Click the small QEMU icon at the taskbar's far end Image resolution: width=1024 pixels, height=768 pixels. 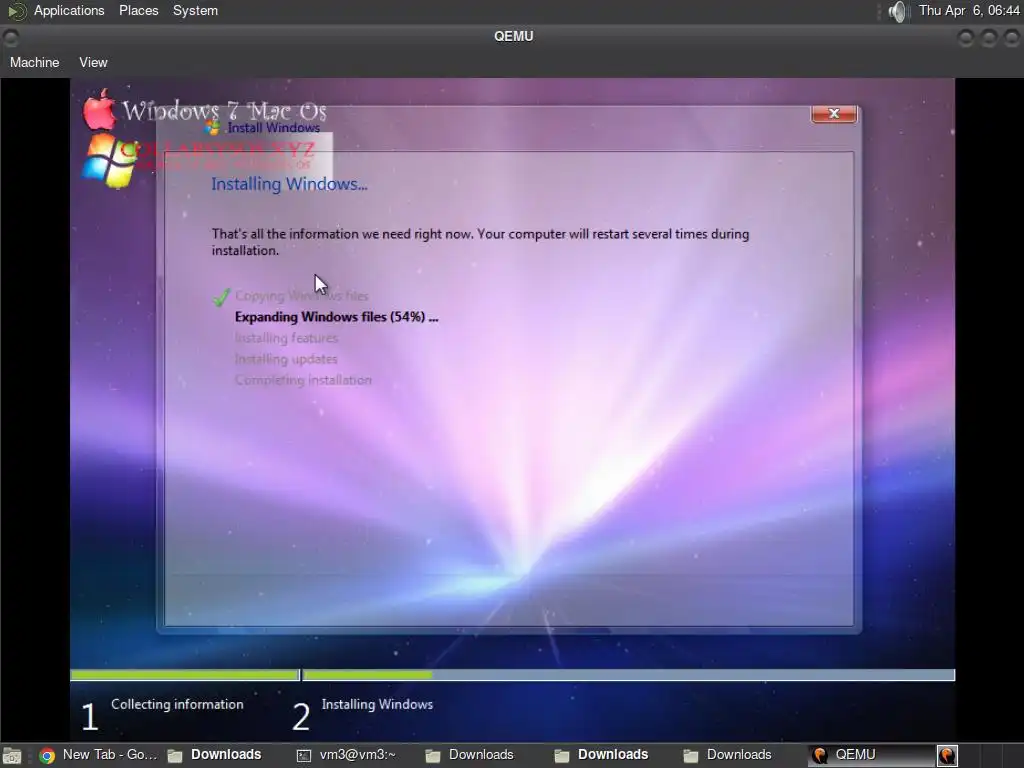[x=947, y=755]
